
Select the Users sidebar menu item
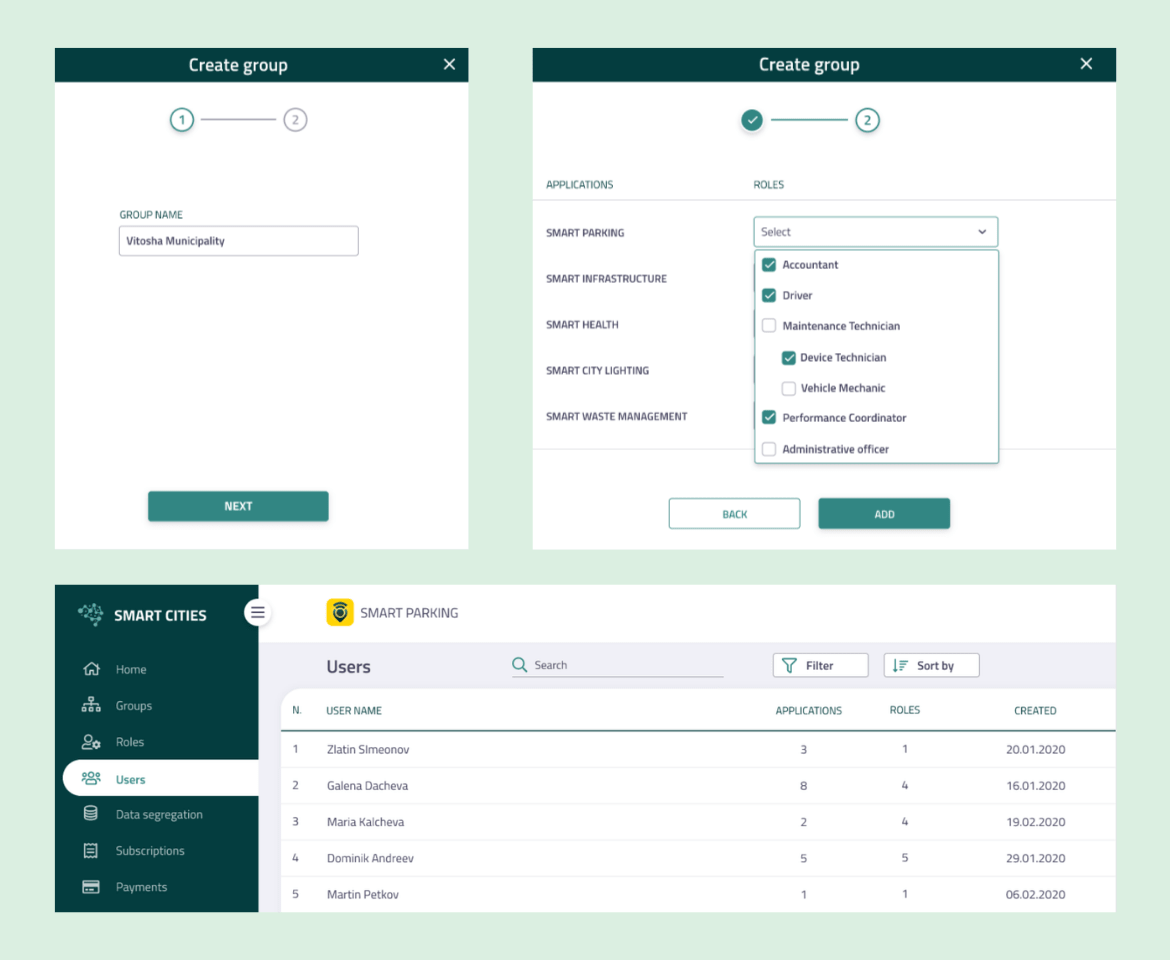point(130,779)
